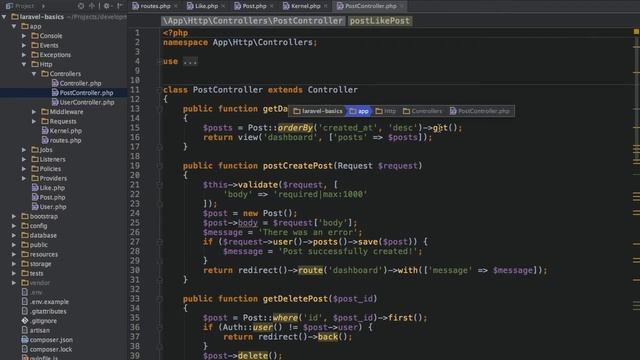
Task: Click Http in navigation popup
Action: (385, 111)
